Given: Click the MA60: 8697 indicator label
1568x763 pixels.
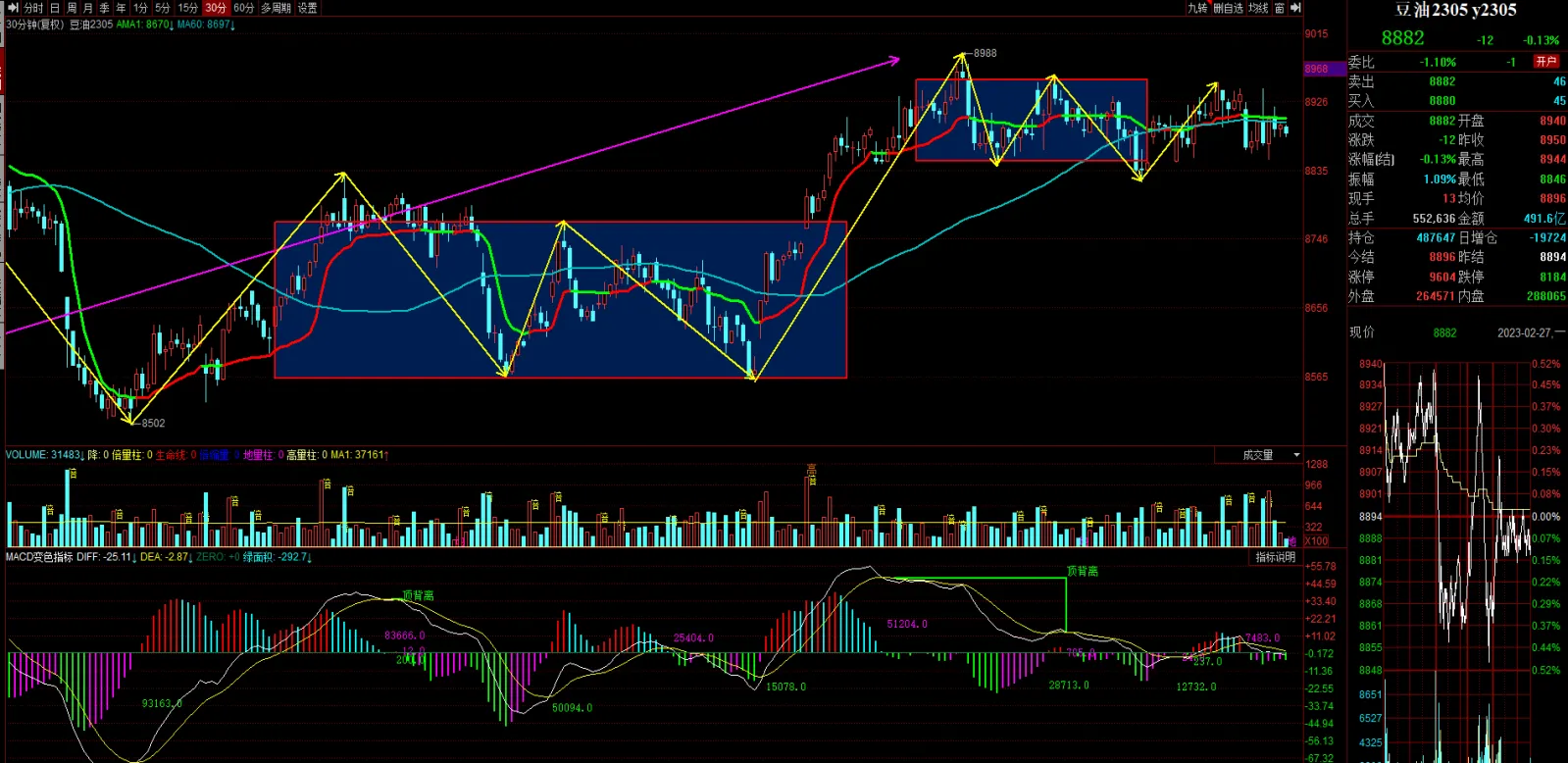Looking at the screenshot, I should tap(206, 25).
